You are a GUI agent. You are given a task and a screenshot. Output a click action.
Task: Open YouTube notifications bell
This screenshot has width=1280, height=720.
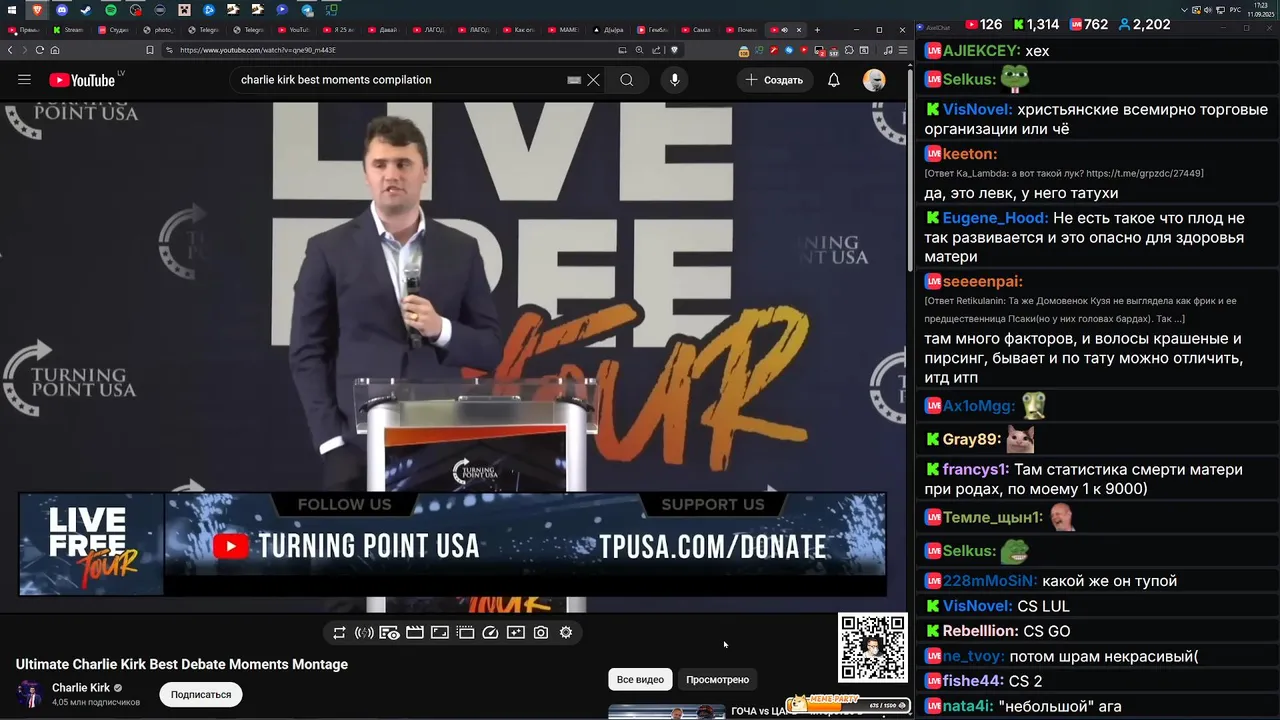pyautogui.click(x=834, y=80)
